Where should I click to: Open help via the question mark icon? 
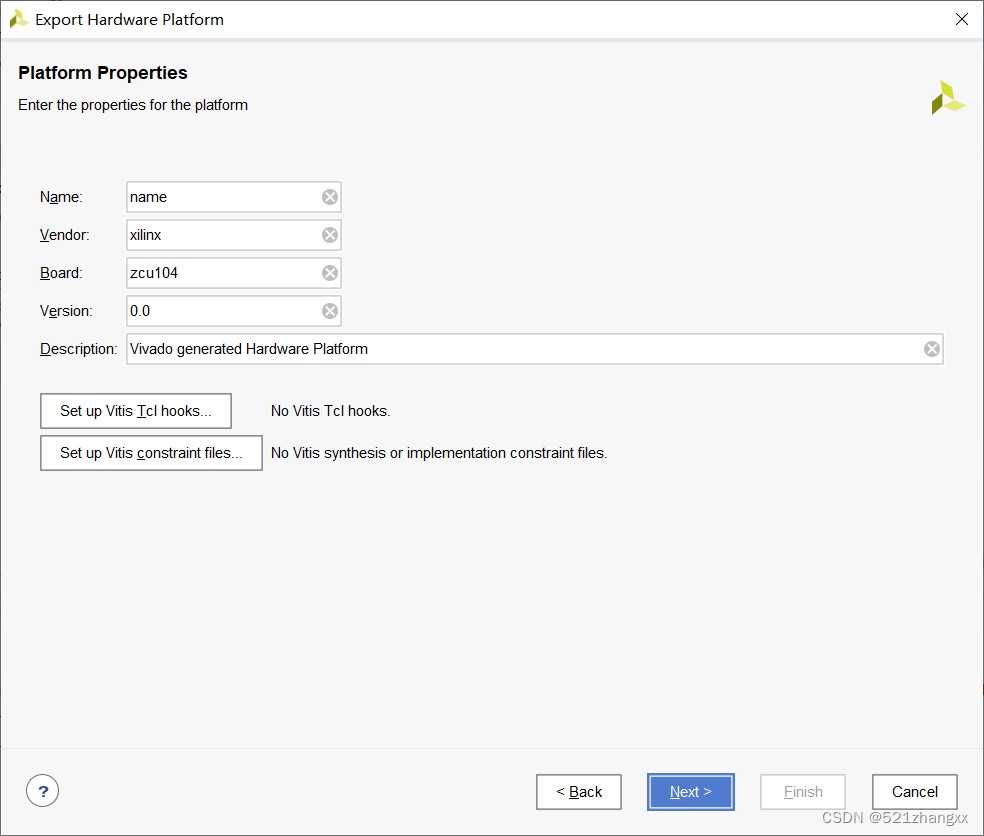[42, 790]
